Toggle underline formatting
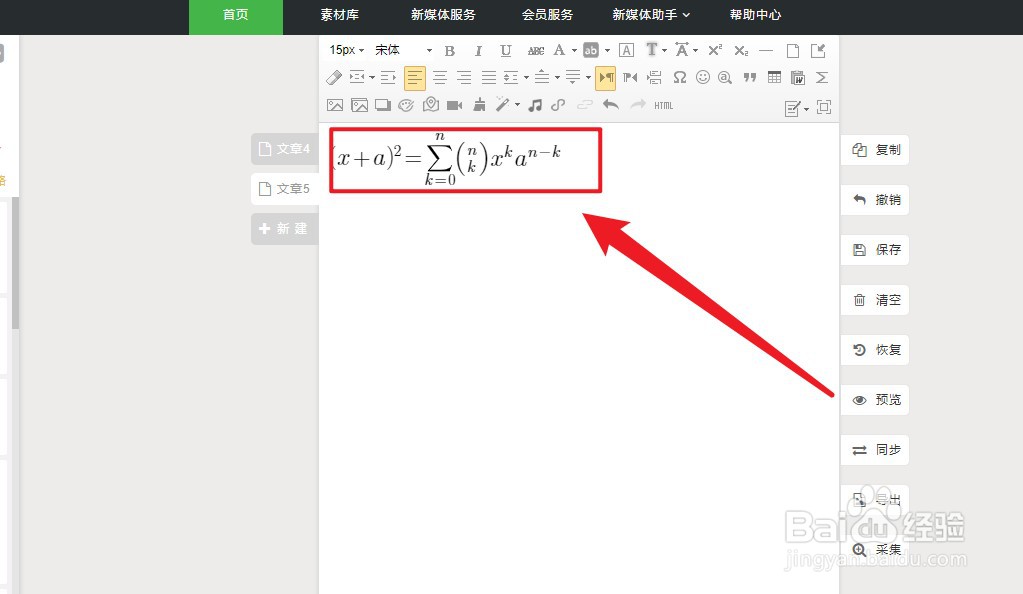1023x594 pixels. point(505,50)
